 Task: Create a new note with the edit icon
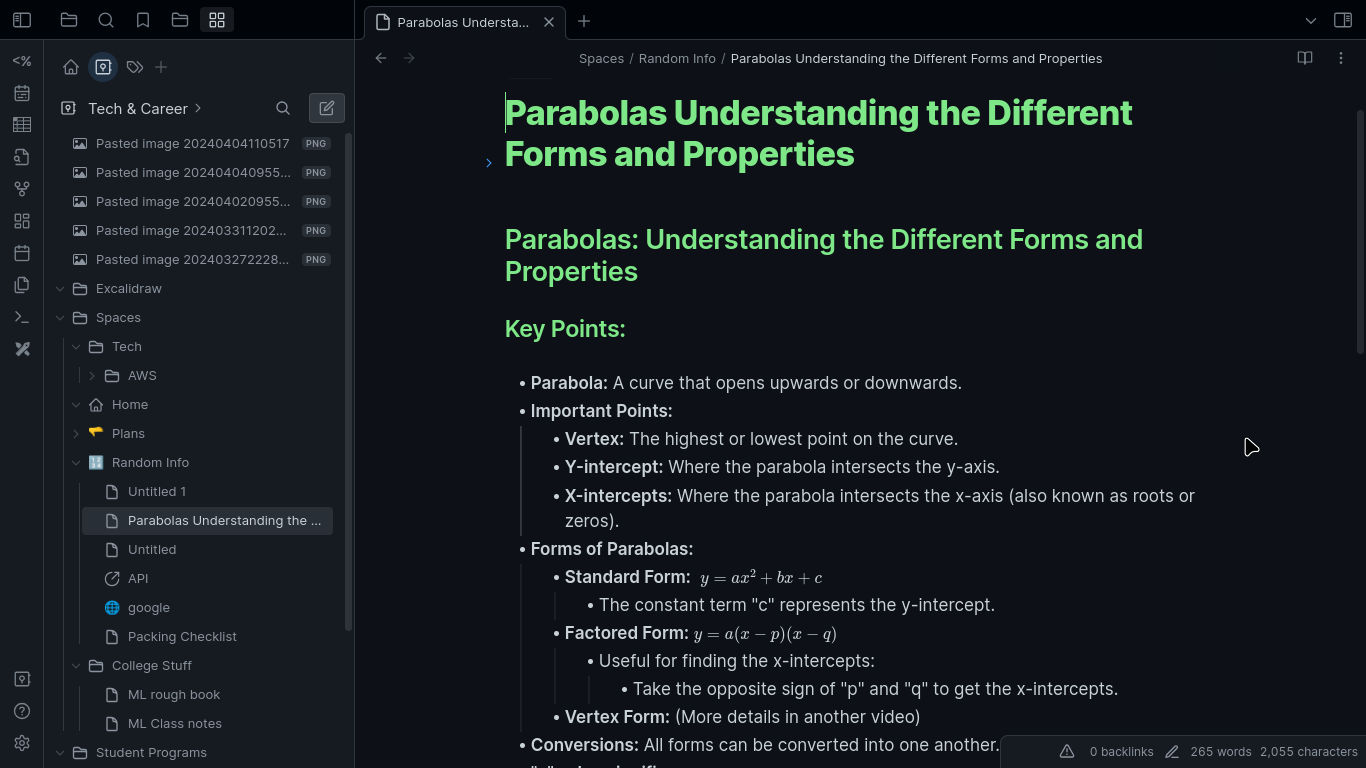click(x=327, y=108)
